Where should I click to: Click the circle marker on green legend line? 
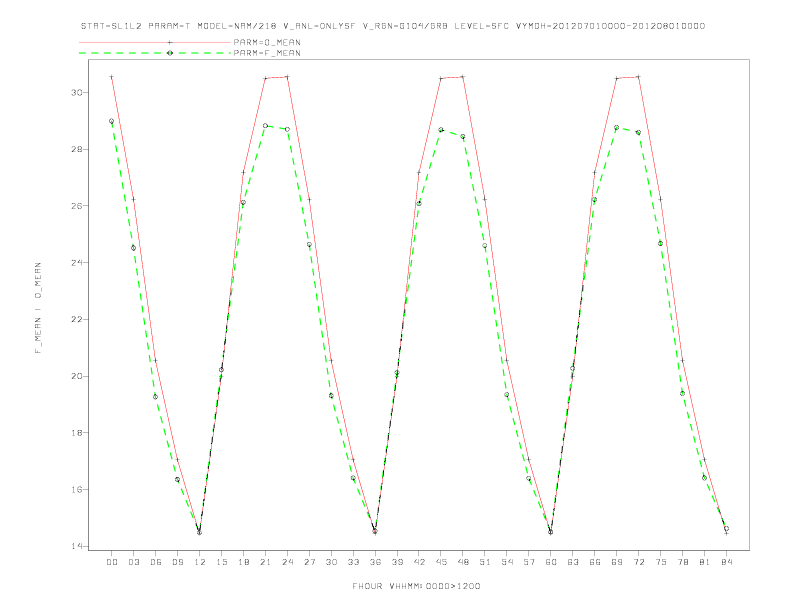[170, 53]
